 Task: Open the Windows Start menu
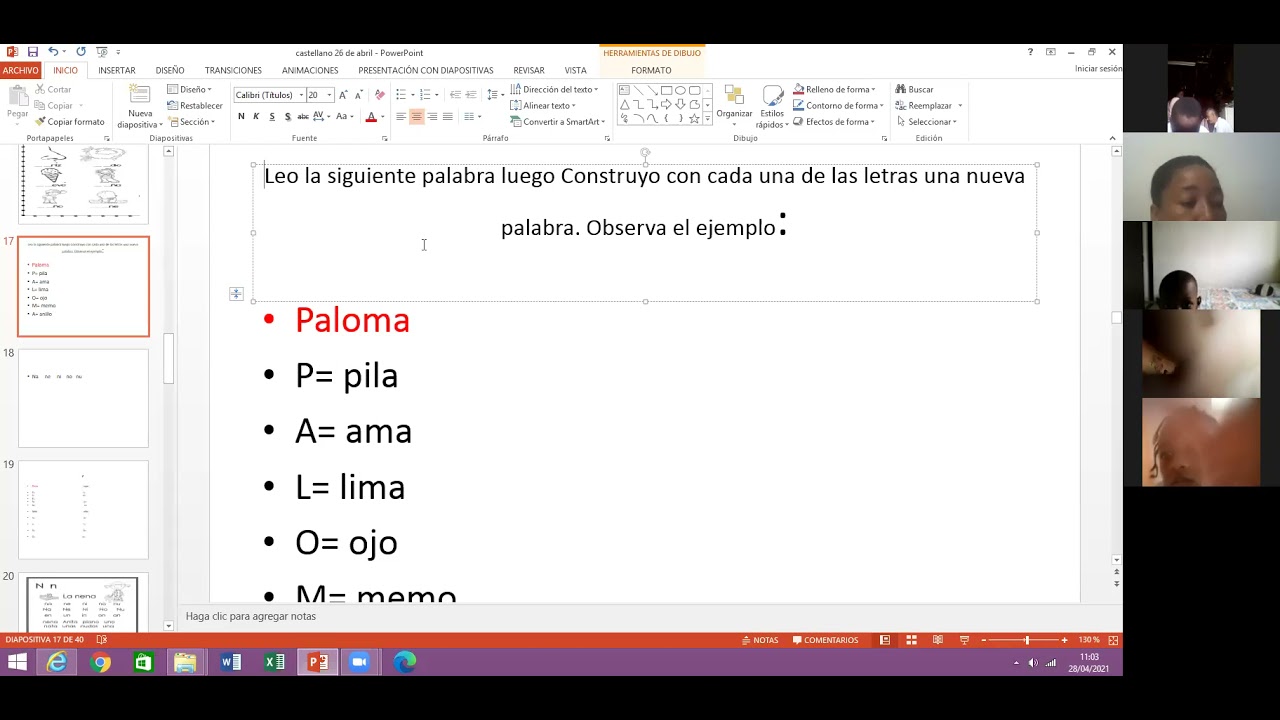tap(17, 662)
